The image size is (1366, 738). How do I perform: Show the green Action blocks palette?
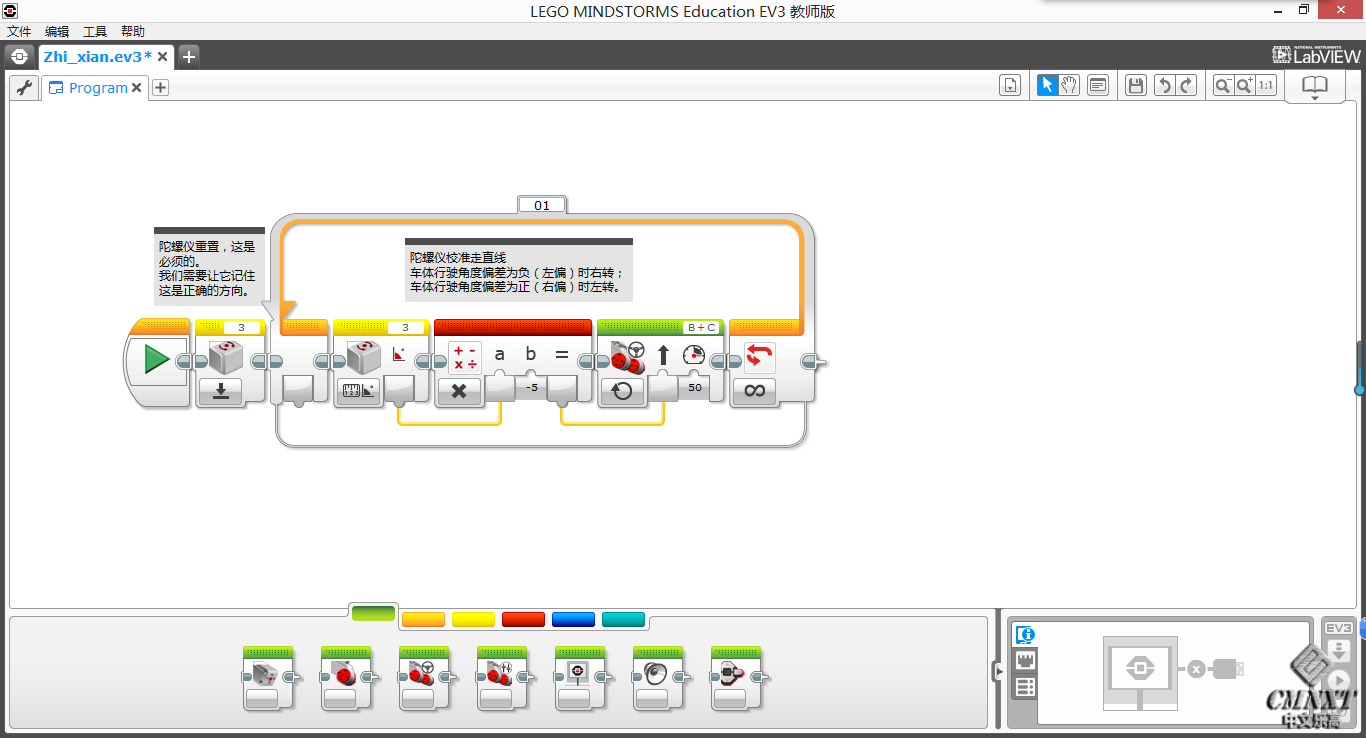tap(374, 612)
